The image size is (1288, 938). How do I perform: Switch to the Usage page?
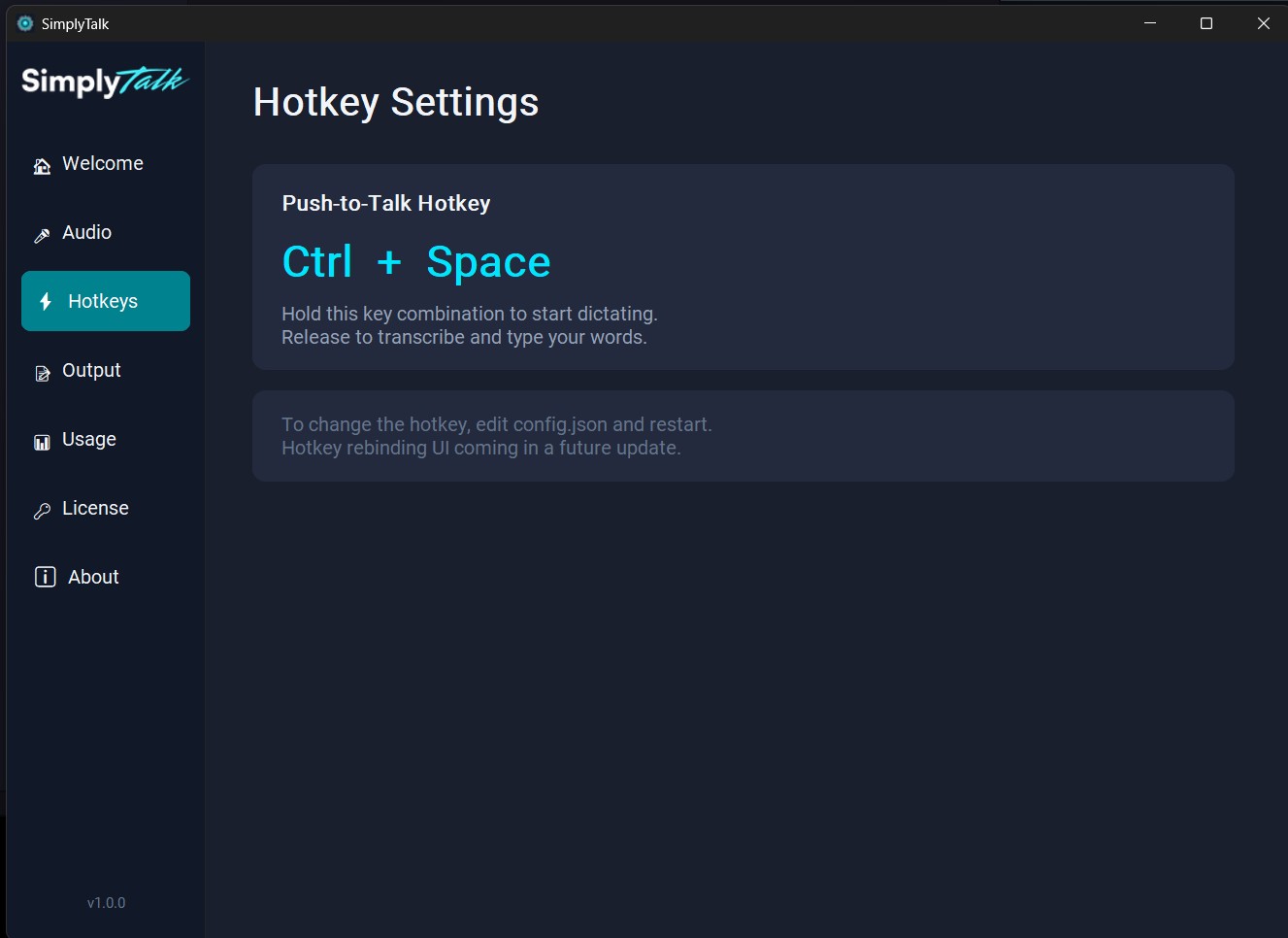coord(106,439)
